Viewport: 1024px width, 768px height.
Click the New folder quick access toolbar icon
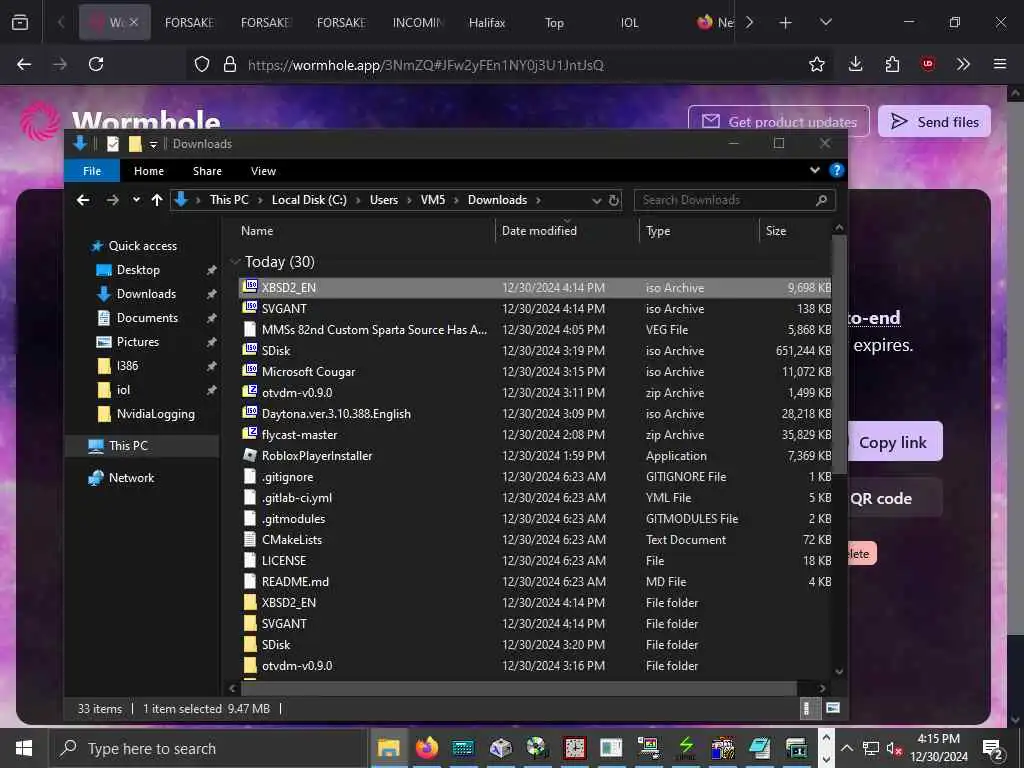point(135,144)
